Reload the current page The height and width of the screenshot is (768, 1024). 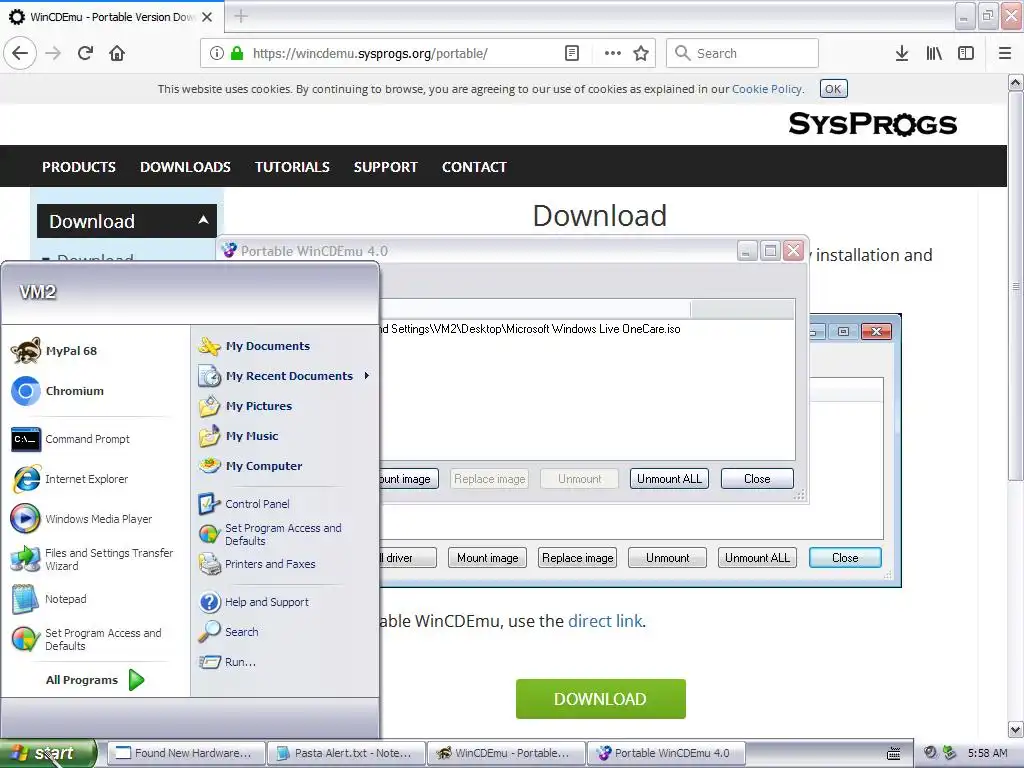pos(85,53)
